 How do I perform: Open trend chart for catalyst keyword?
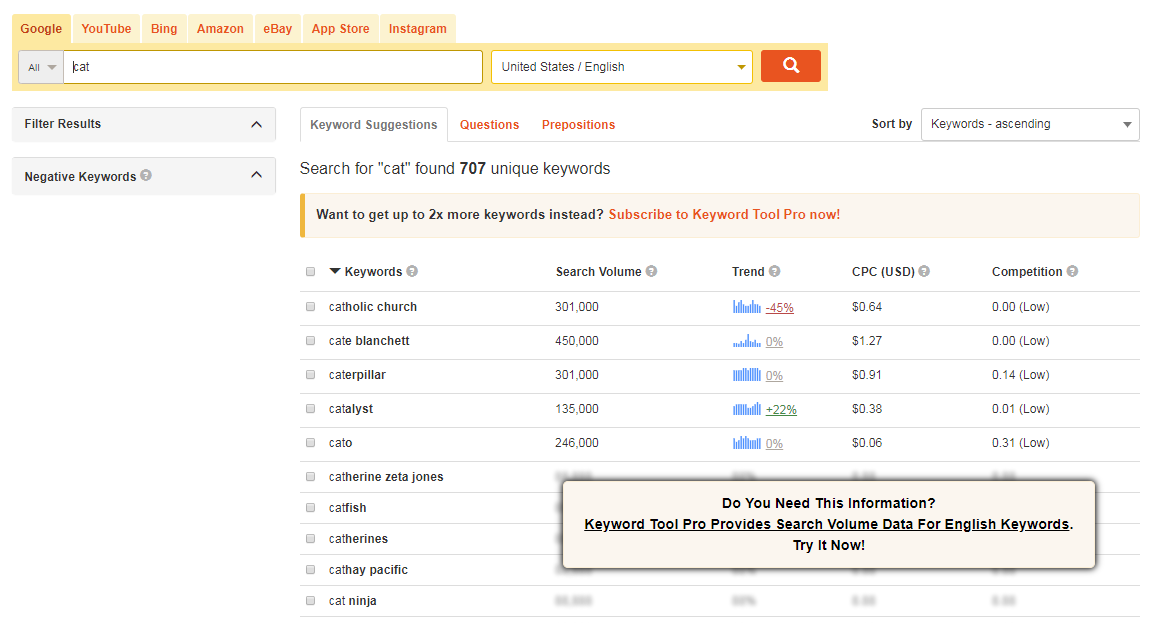click(746, 409)
